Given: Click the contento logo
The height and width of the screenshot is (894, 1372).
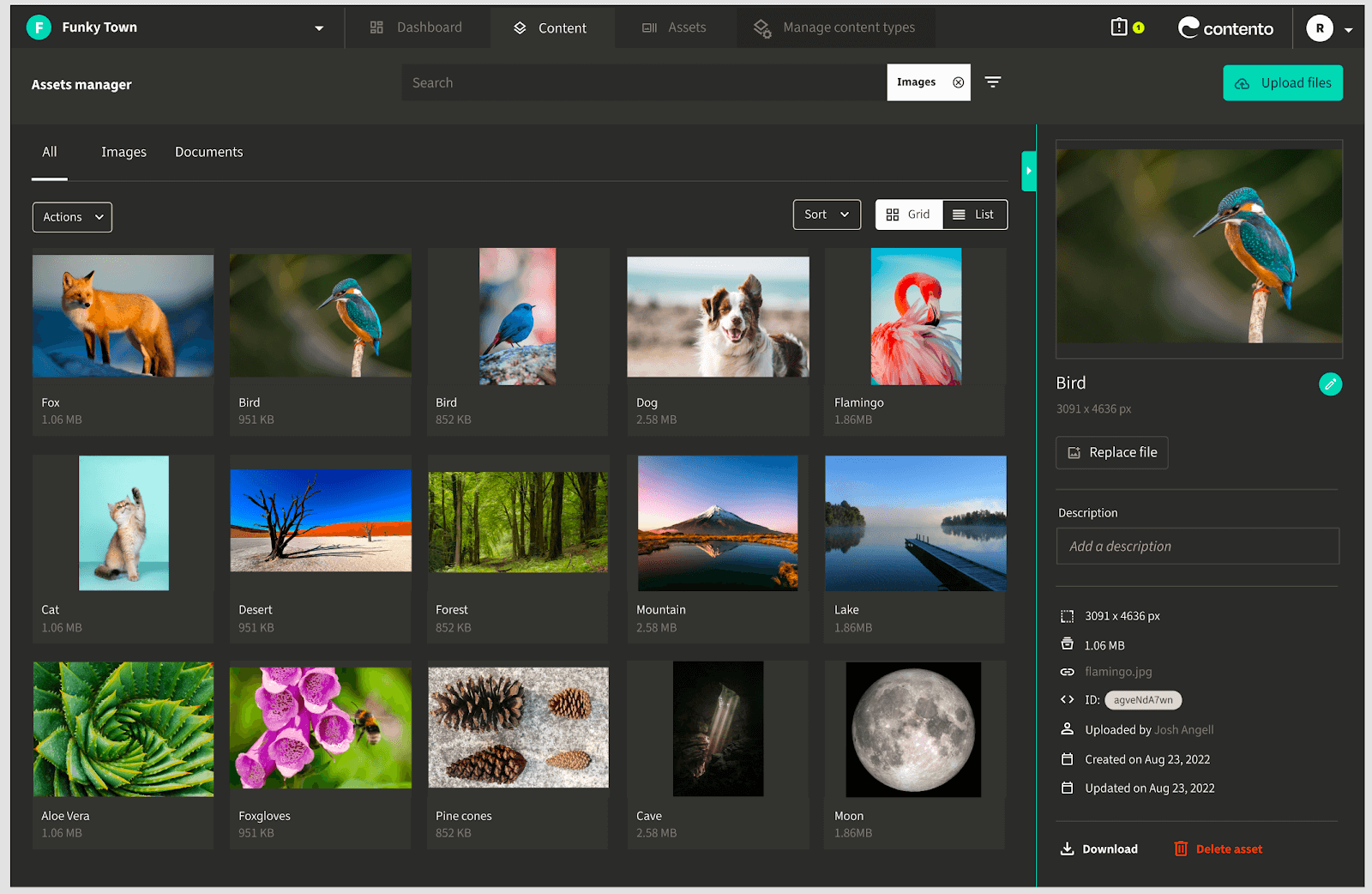Looking at the screenshot, I should coord(1225,27).
